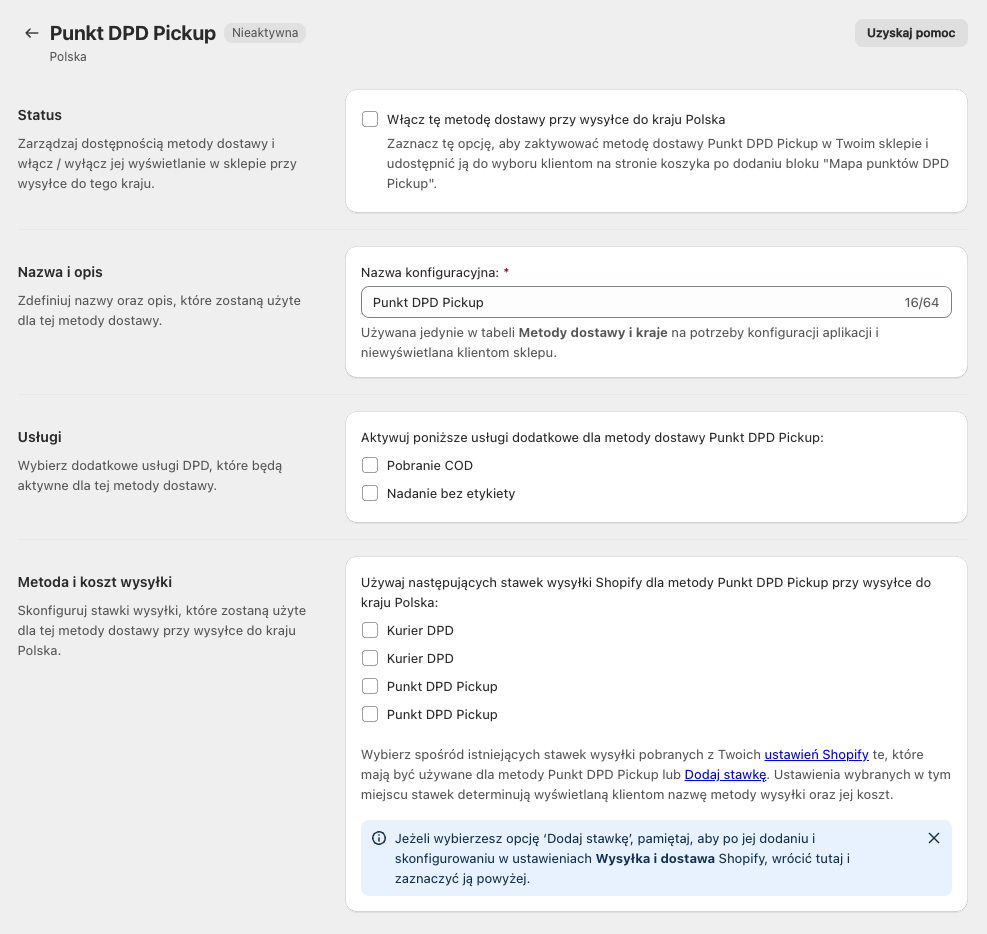Focus the Nazwa konfiguracyjna text field
Screen dimensions: 987x934
(630, 302)
